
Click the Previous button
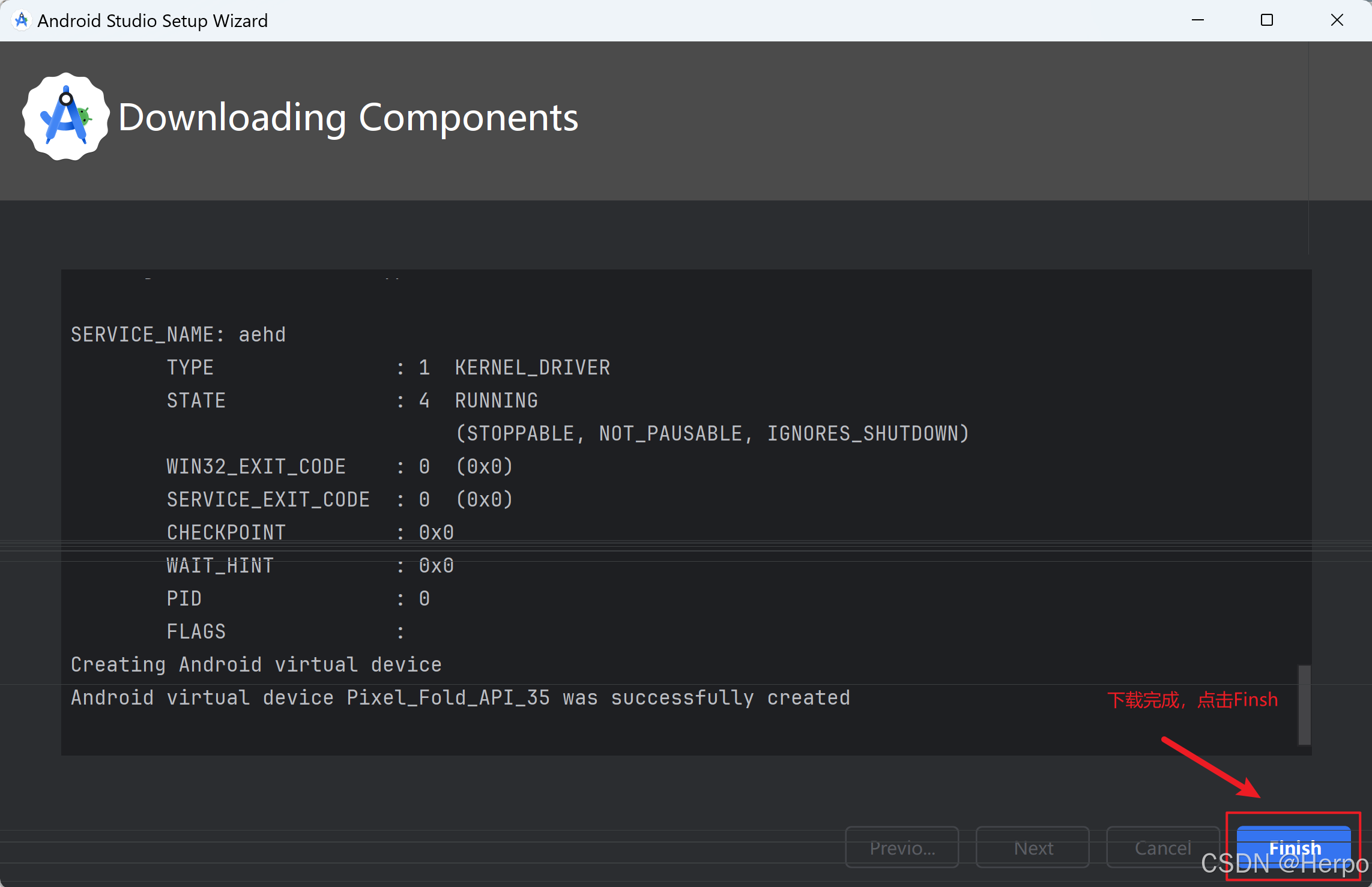click(x=902, y=847)
